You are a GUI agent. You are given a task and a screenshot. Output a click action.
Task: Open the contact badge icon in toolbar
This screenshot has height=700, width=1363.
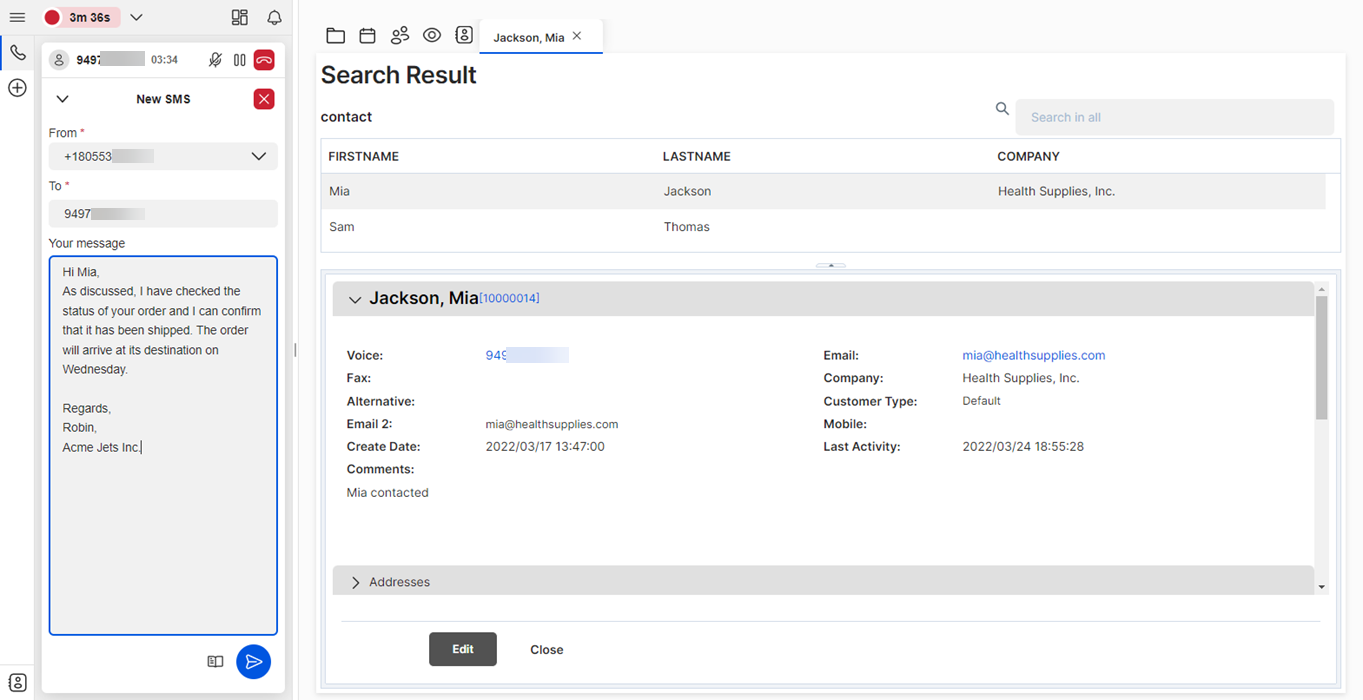pos(464,35)
